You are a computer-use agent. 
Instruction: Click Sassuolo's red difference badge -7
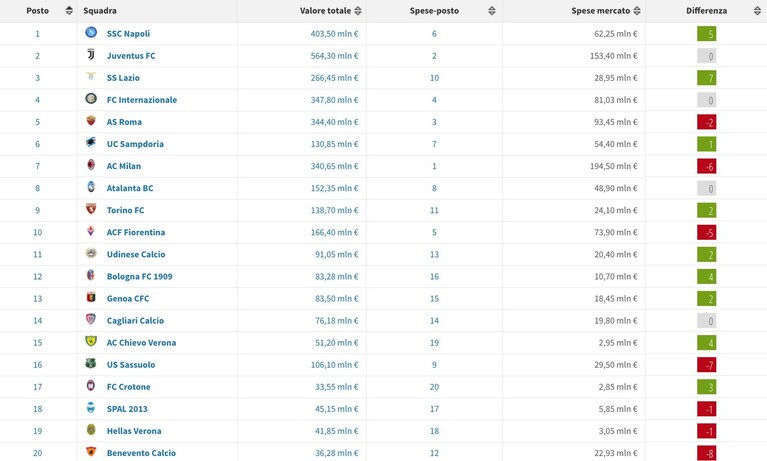pos(706,365)
